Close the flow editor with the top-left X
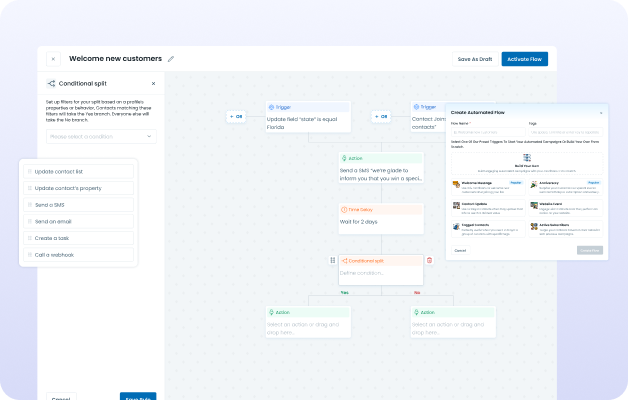The image size is (628, 400). [53, 59]
